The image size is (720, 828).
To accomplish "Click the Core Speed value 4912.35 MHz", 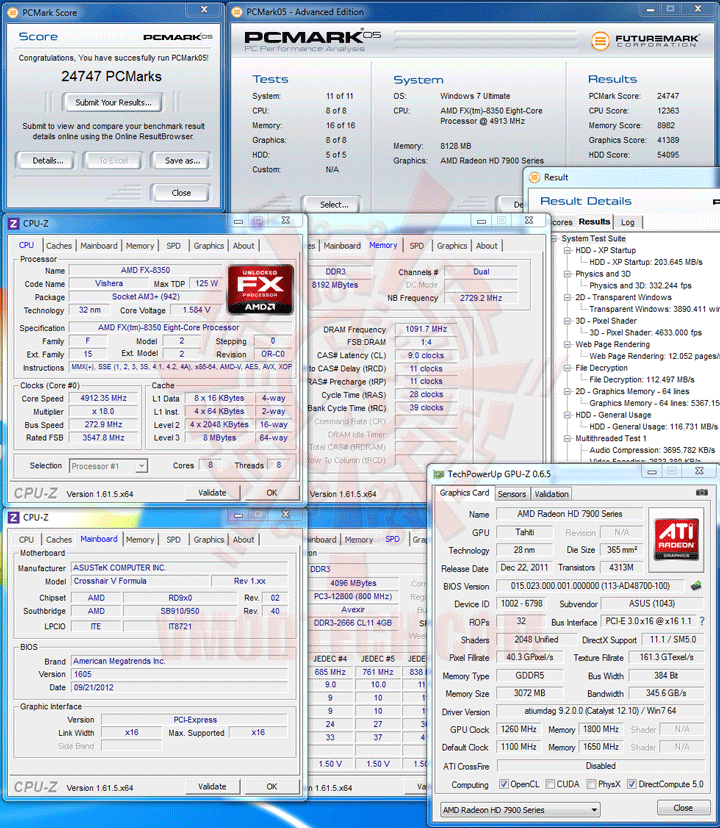I will coord(103,398).
